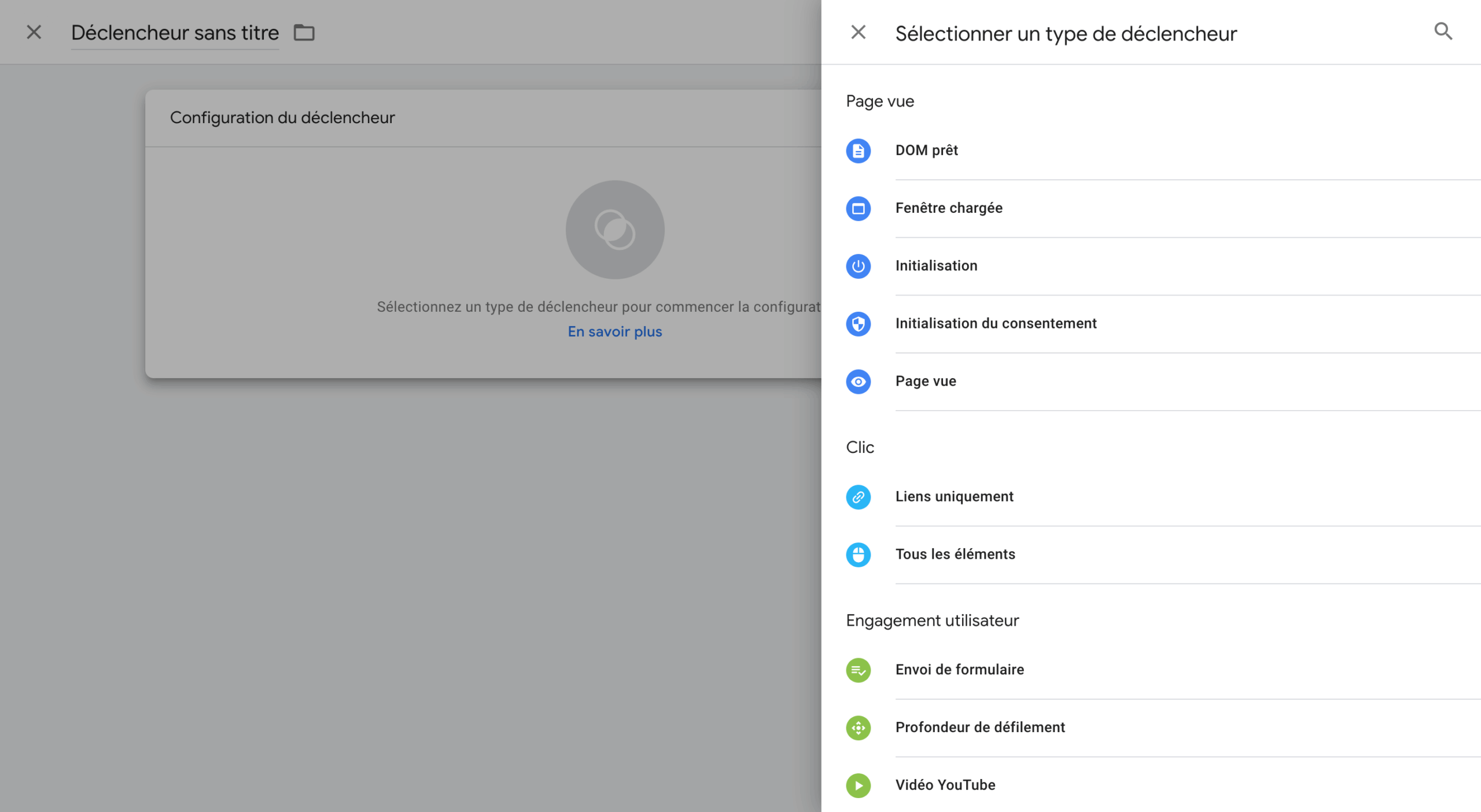The image size is (1481, 812).
Task: Open search in trigger type panel
Action: coord(1443,31)
